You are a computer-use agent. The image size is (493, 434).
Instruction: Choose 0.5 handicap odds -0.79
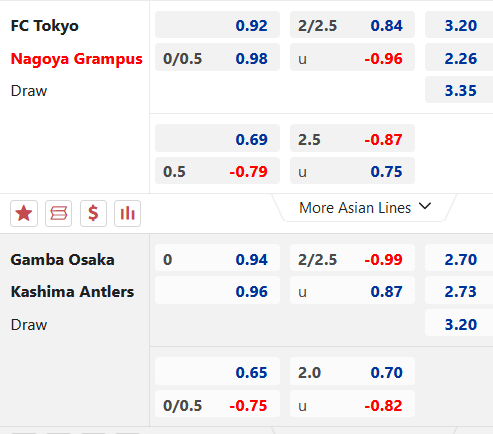point(217,171)
